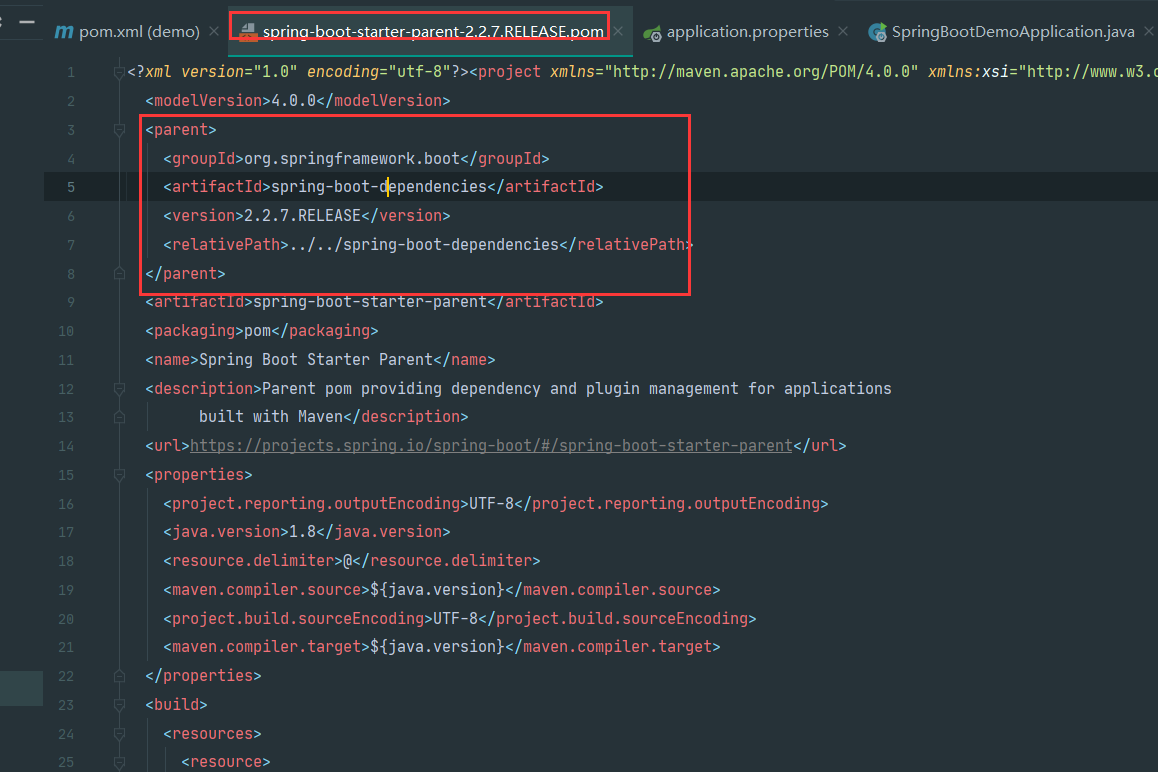Viewport: 1158px width, 772px height.
Task: Click UTF-8 in project.reporting.outputEncoding line
Action: click(491, 504)
